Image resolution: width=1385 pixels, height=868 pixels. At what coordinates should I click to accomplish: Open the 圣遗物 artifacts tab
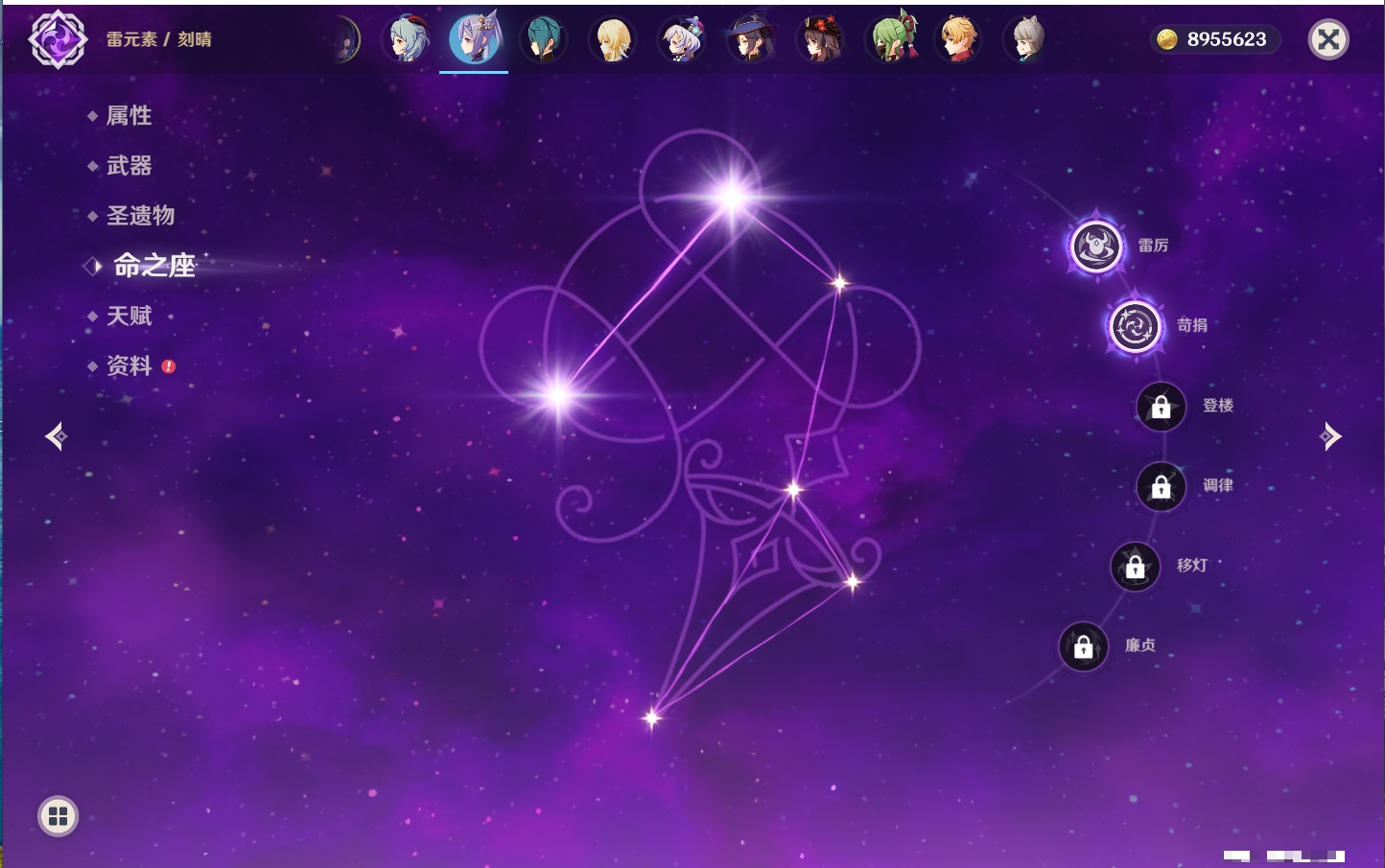141,216
